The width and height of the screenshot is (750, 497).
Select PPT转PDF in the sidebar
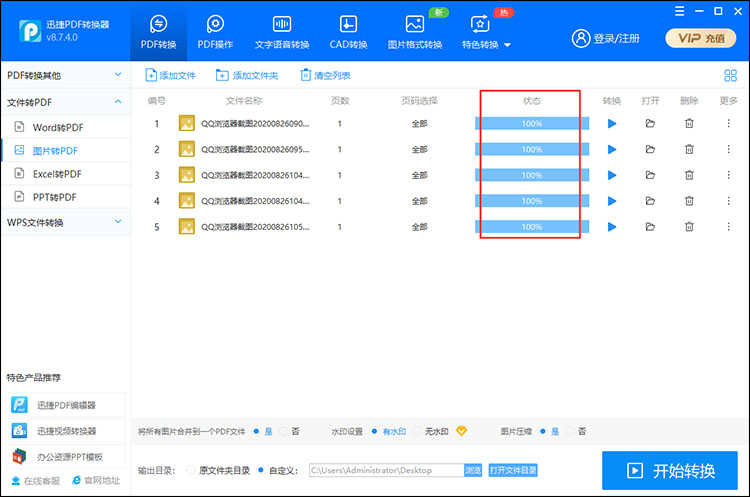point(66,197)
